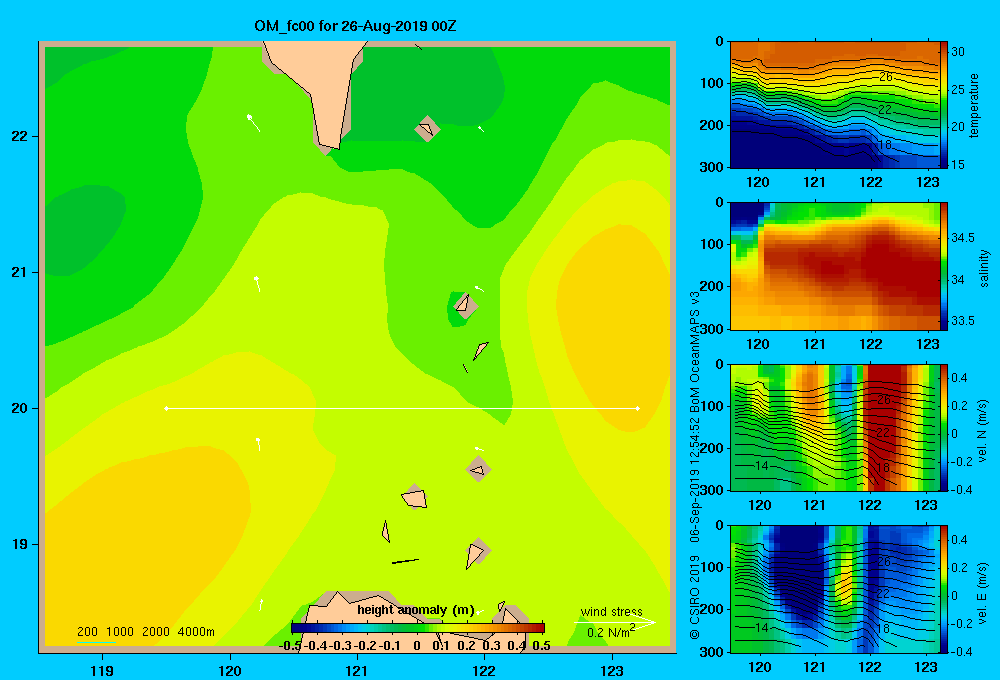The height and width of the screenshot is (680, 1000).
Task: Click the 'salinity' axis label
Action: click(984, 269)
